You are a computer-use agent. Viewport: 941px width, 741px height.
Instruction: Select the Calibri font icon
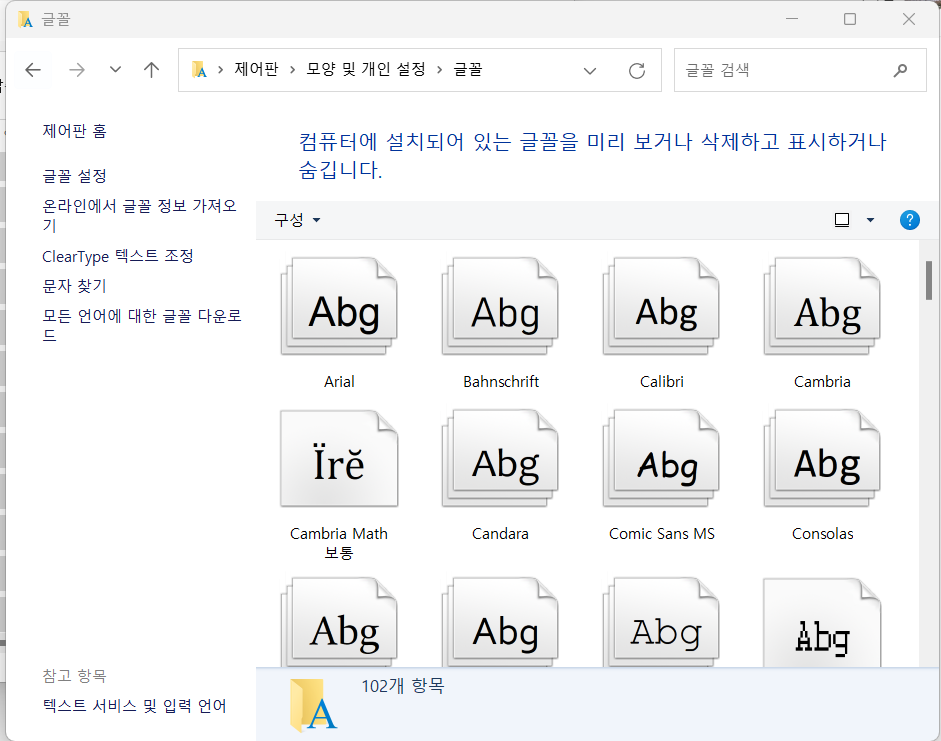click(x=661, y=306)
